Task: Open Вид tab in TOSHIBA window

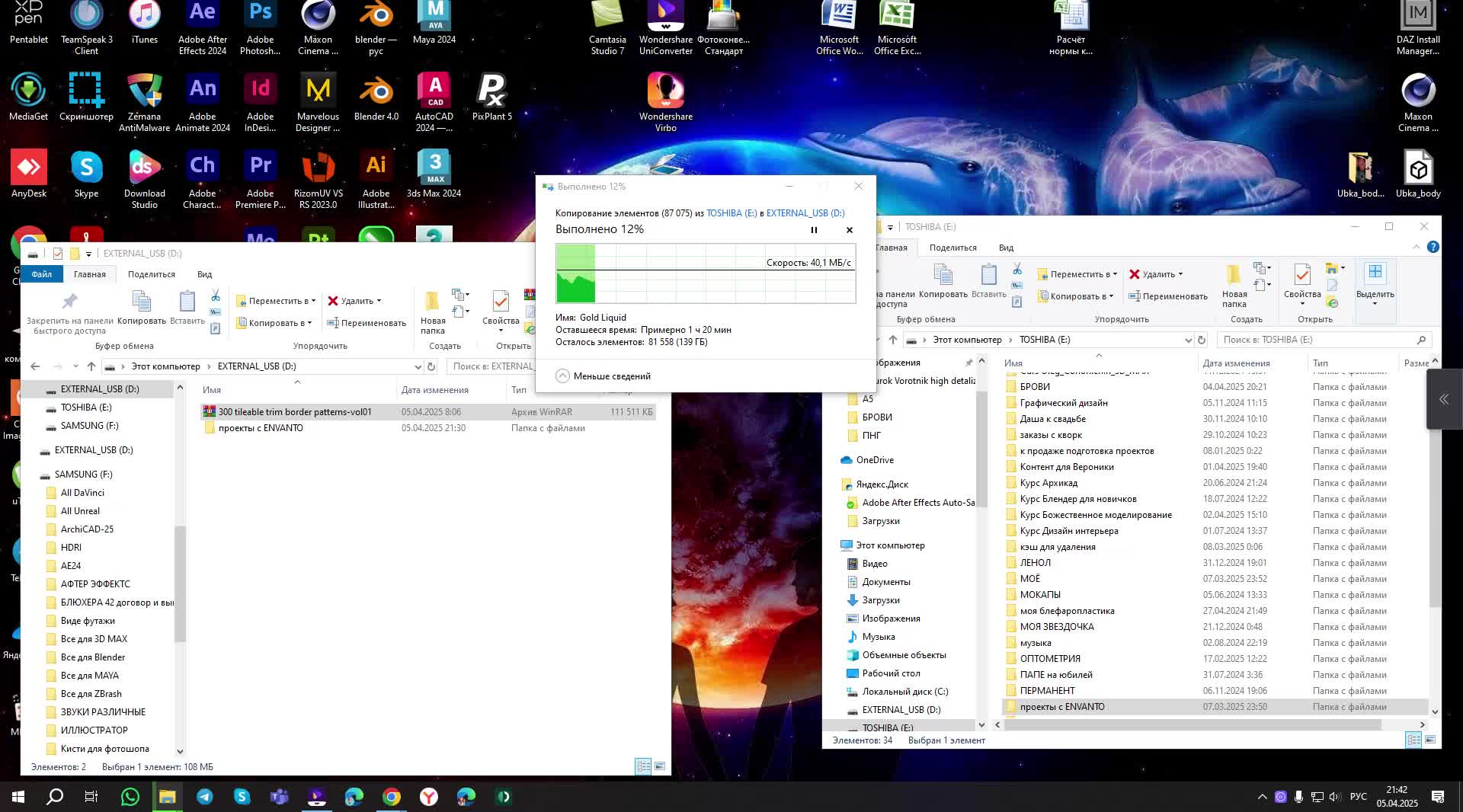Action: (1007, 248)
